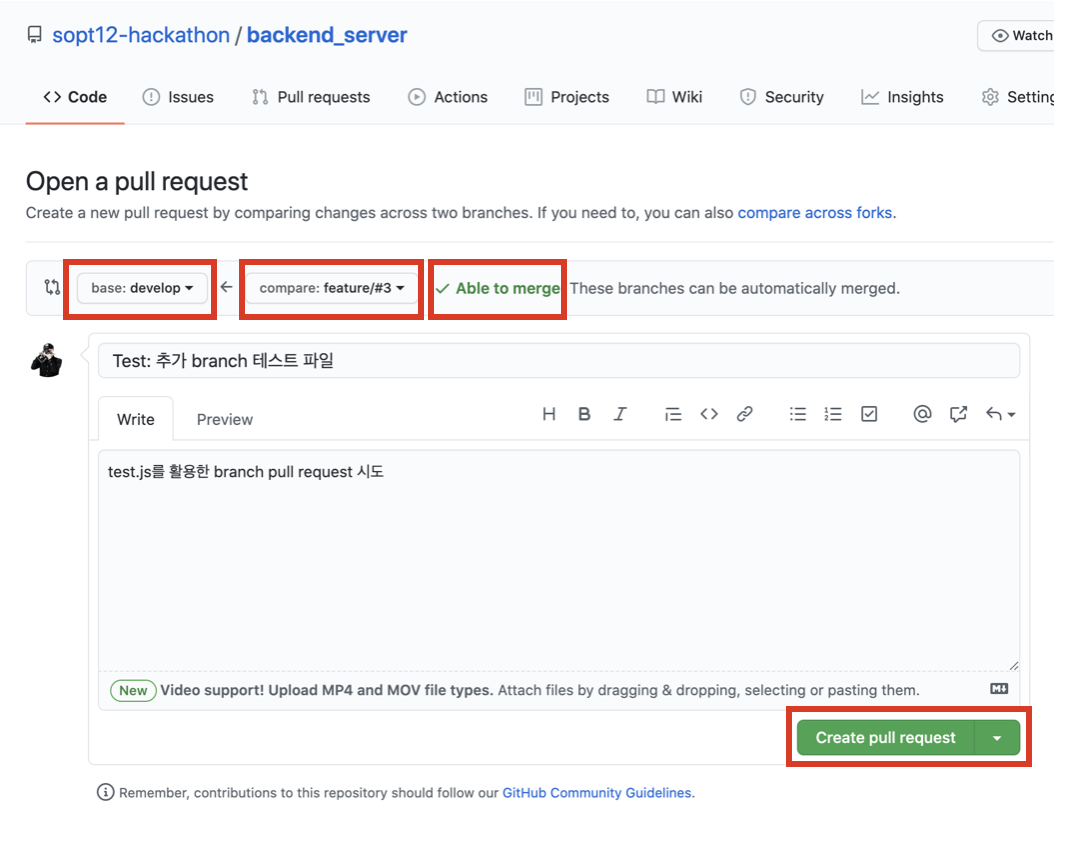Insert a bulleted list
This screenshot has height=846, width=1068.
798,414
